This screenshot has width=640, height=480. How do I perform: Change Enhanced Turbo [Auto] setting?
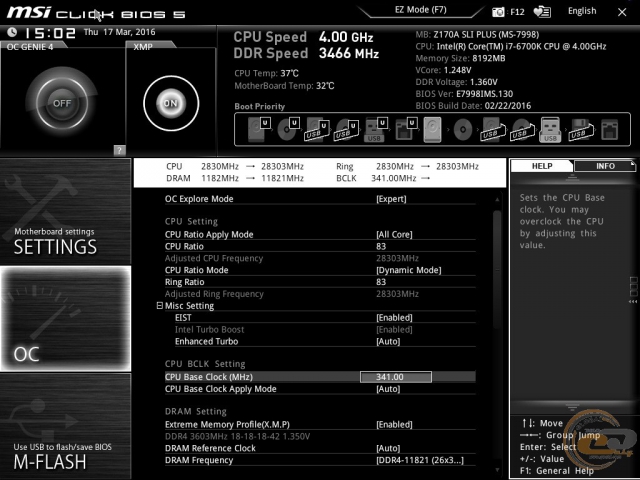point(325,341)
